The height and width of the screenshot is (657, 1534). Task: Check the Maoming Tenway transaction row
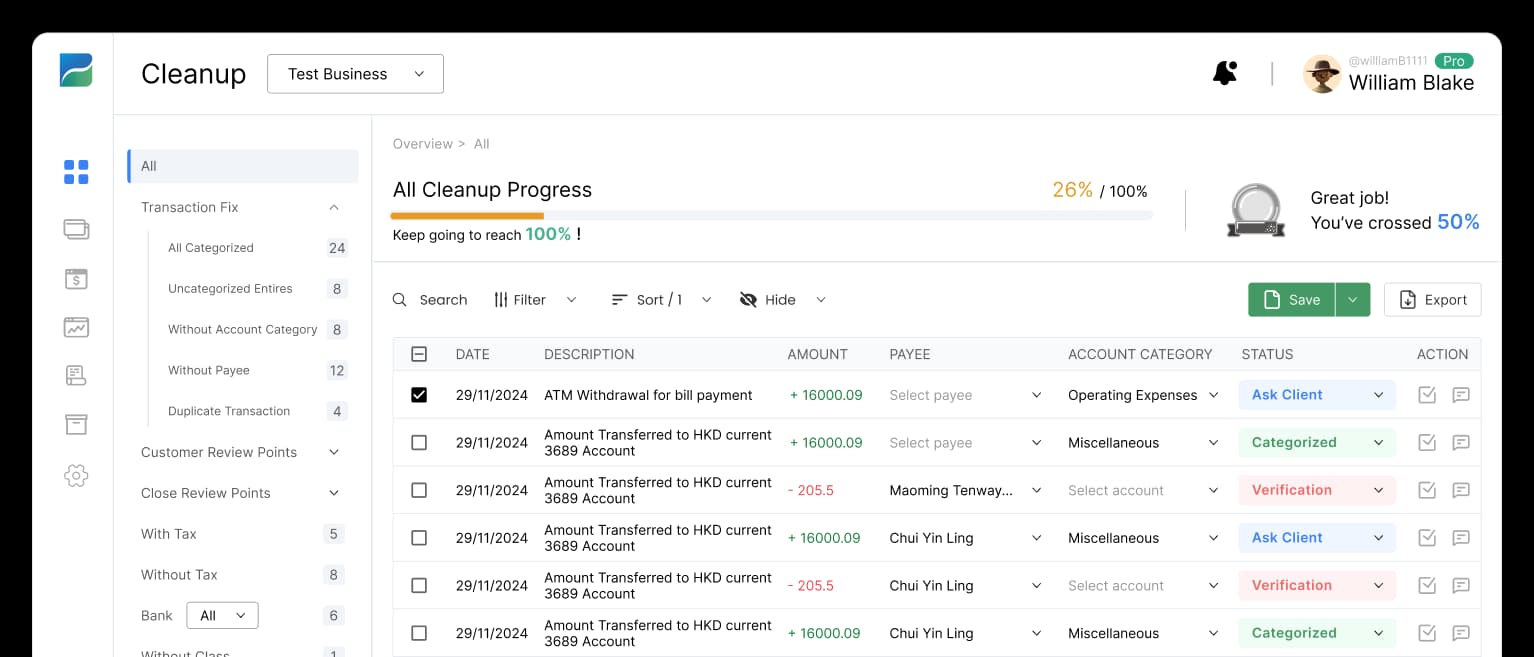pyautogui.click(x=418, y=490)
